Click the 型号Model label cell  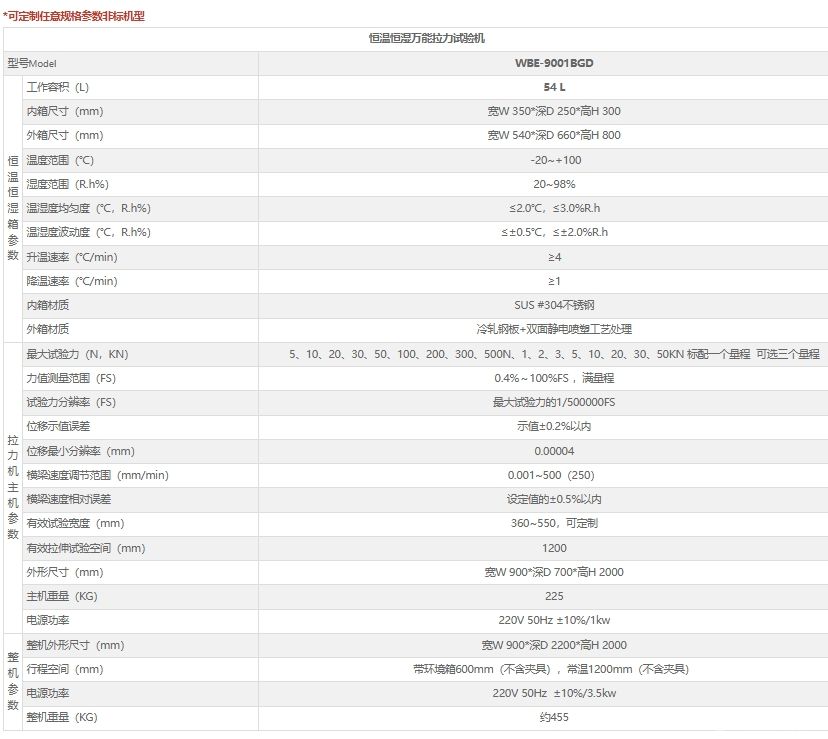coord(33,63)
